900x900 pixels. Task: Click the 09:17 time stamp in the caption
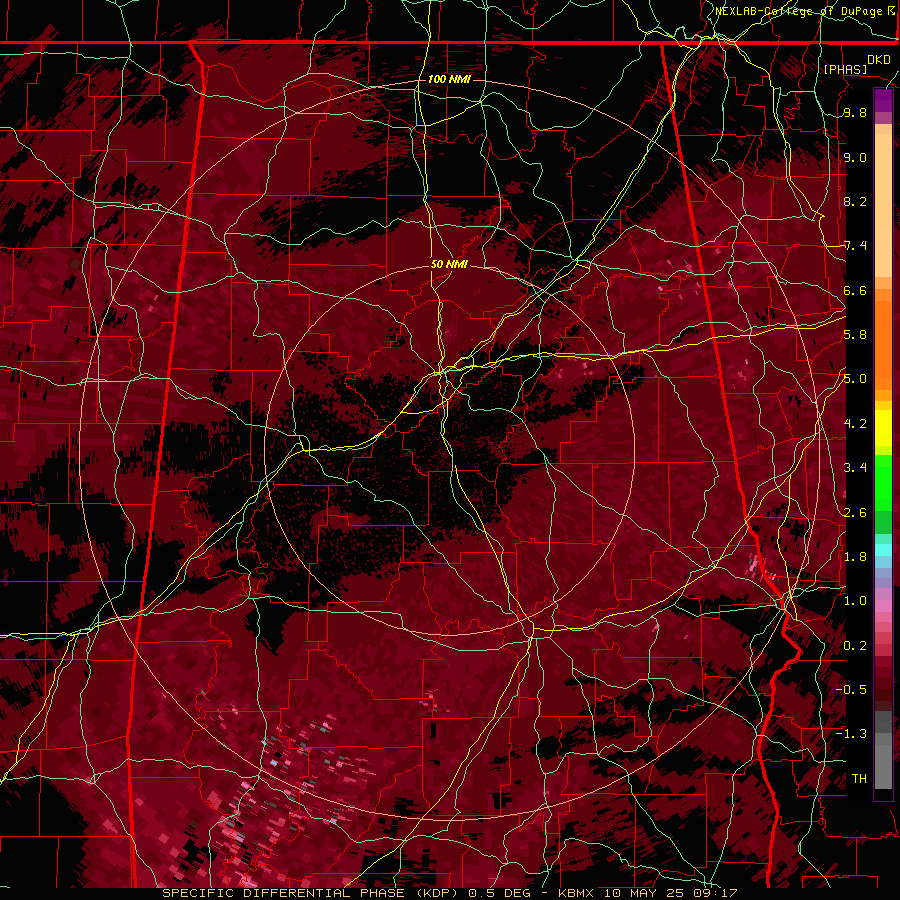718,893
